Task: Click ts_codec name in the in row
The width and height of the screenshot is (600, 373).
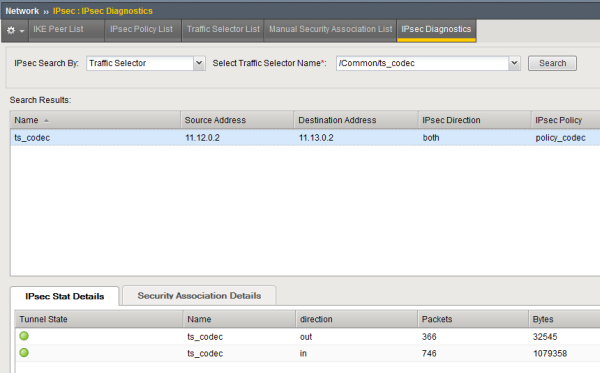Action: pyautogui.click(x=205, y=353)
